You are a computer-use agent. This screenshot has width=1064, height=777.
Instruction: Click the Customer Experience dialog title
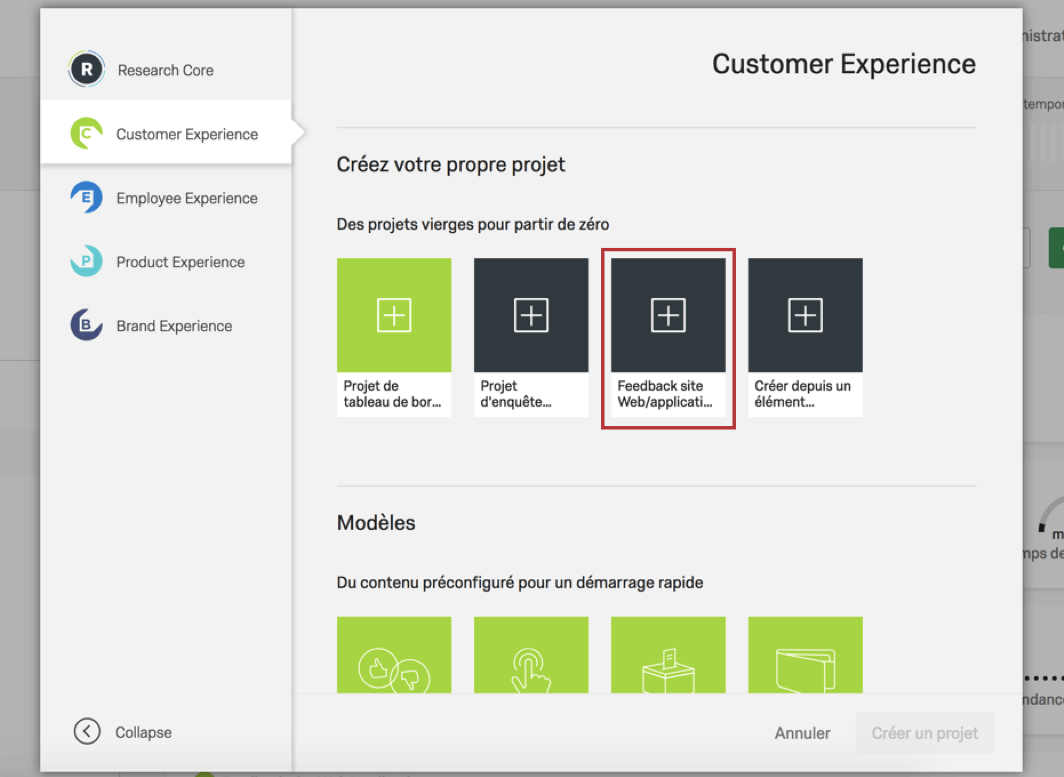pos(843,64)
